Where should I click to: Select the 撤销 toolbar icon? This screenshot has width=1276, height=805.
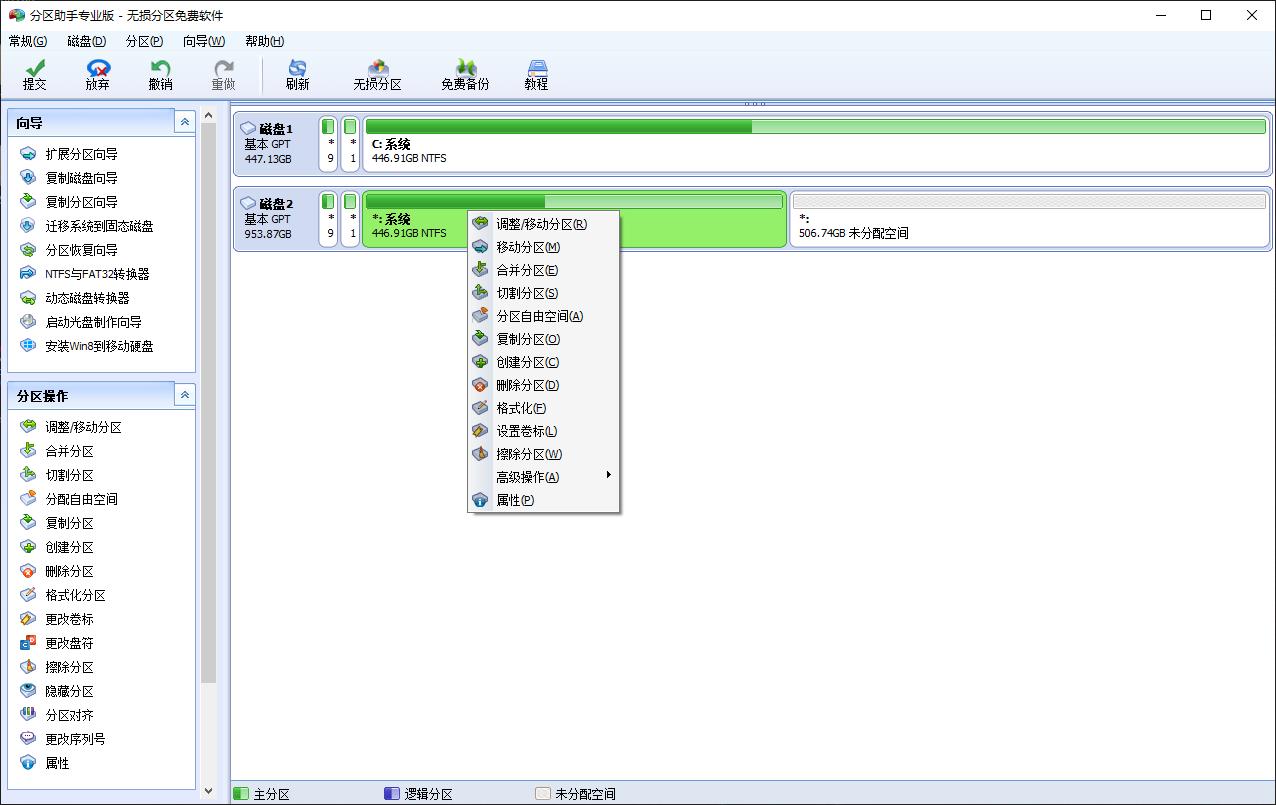click(160, 74)
